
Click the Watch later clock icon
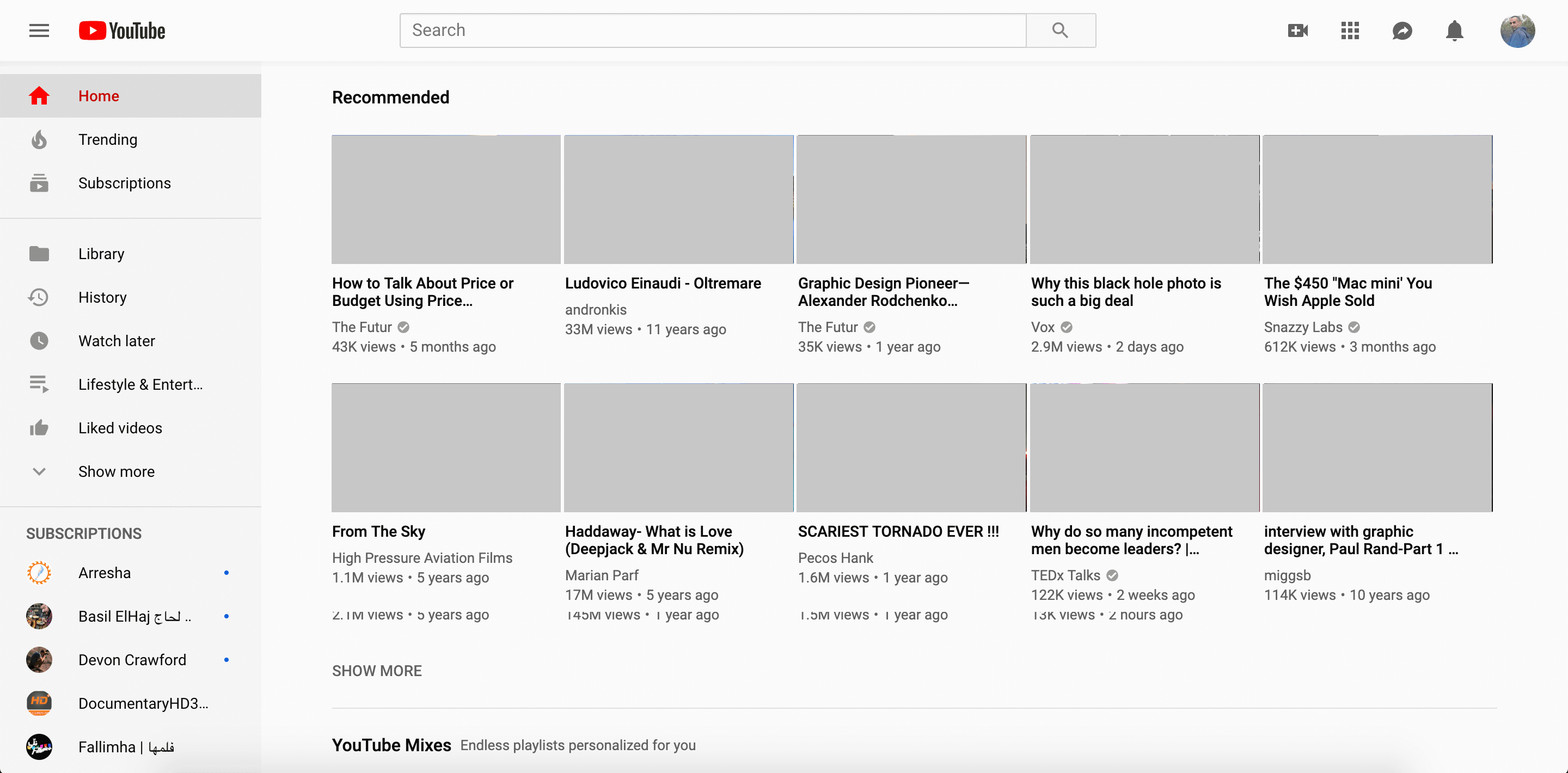click(x=39, y=341)
